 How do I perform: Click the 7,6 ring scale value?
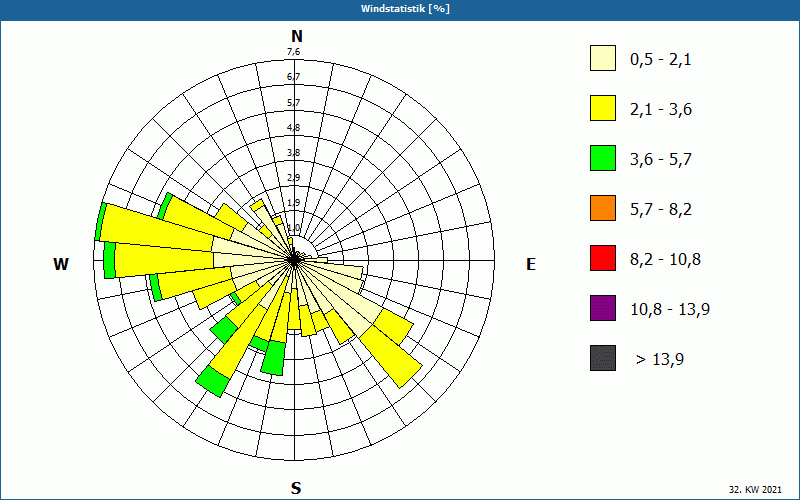point(293,52)
